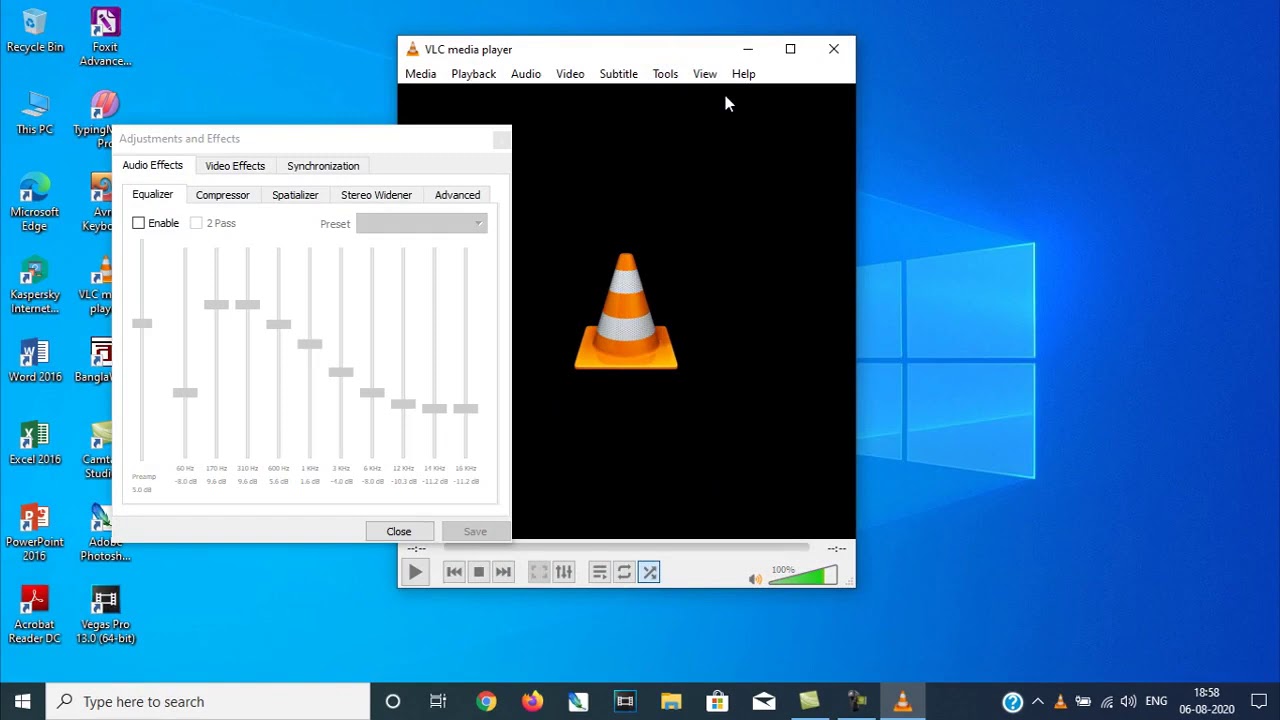Toggle fullscreen video icon in VLC
The height and width of the screenshot is (720, 1280).
click(539, 572)
